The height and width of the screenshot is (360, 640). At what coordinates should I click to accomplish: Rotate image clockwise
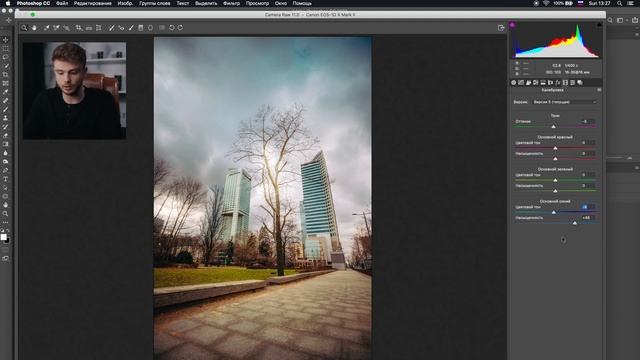tap(180, 28)
